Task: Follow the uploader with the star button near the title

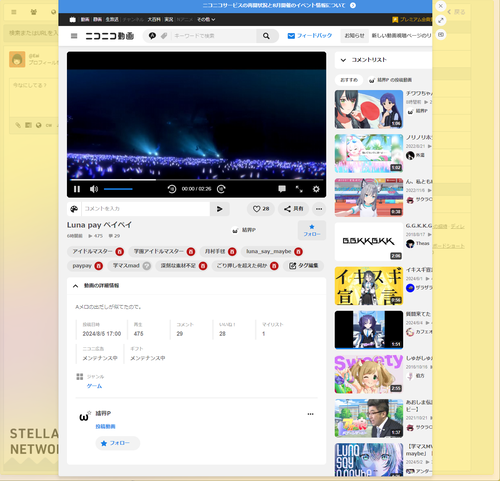Action: pos(312,230)
